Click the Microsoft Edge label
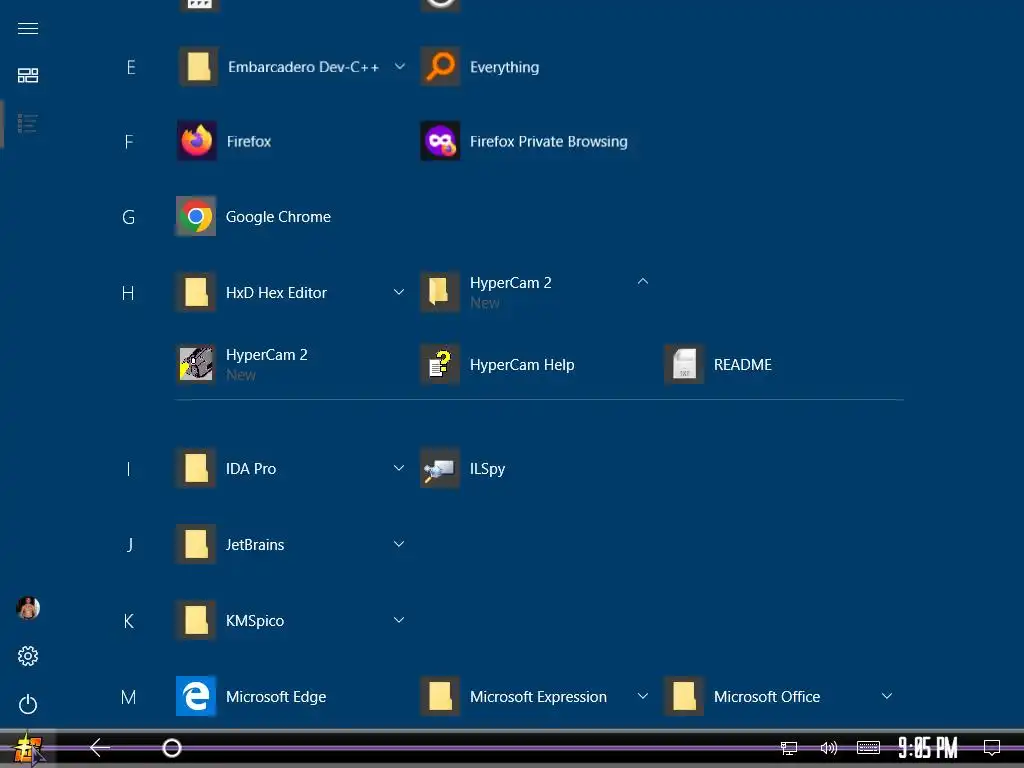The height and width of the screenshot is (768, 1024). [276, 697]
